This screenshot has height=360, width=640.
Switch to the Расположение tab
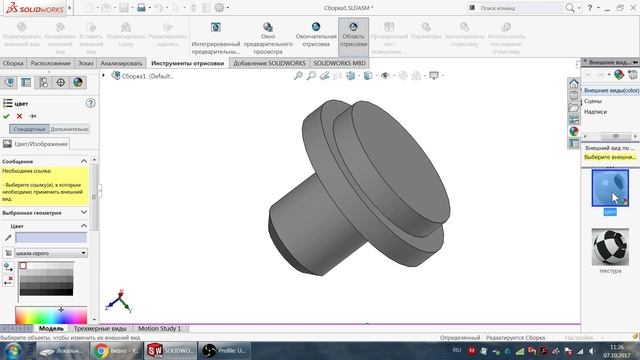tap(51, 63)
